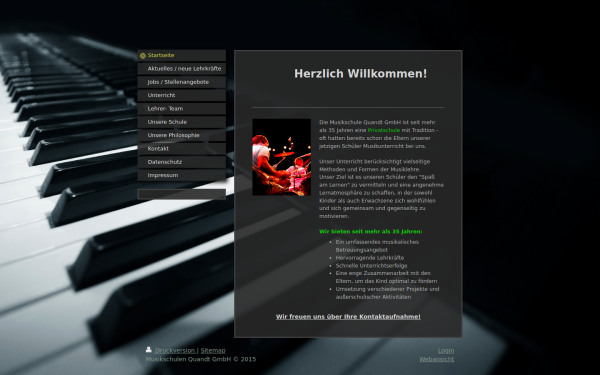Open the Impressum page
This screenshot has width=600, height=375.
[181, 175]
